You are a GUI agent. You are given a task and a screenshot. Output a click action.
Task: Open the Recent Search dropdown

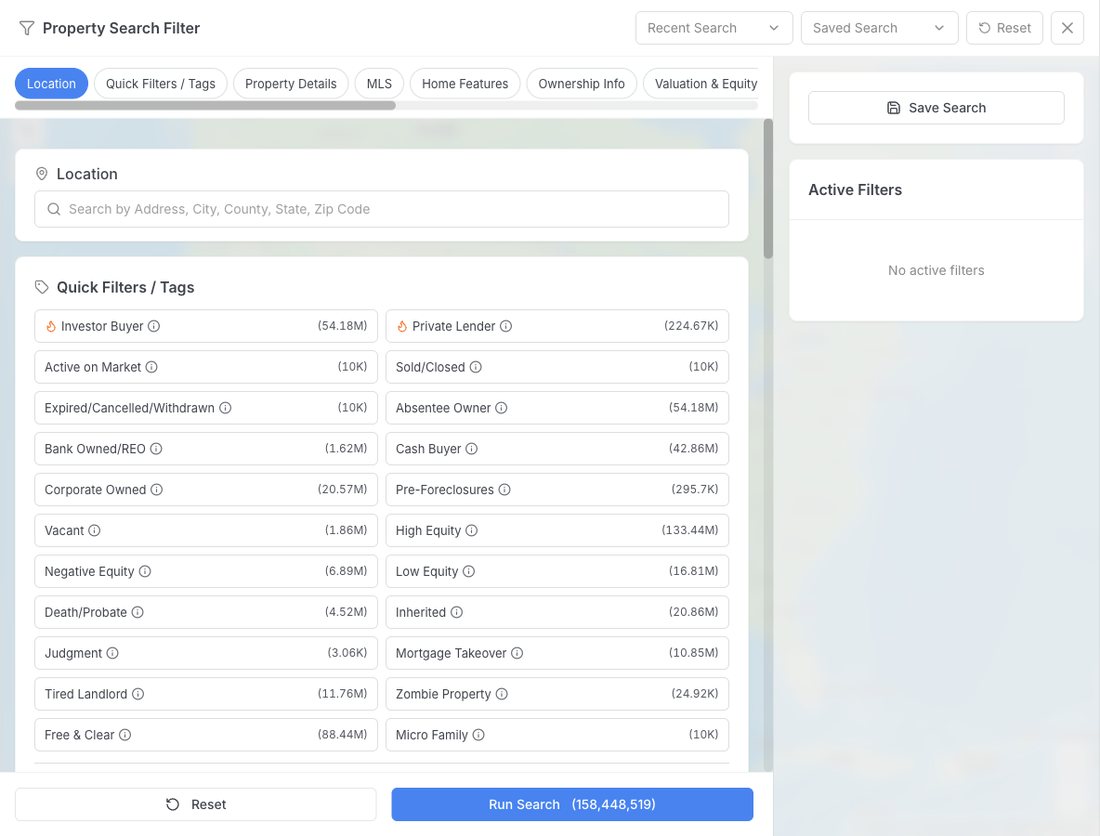point(713,28)
